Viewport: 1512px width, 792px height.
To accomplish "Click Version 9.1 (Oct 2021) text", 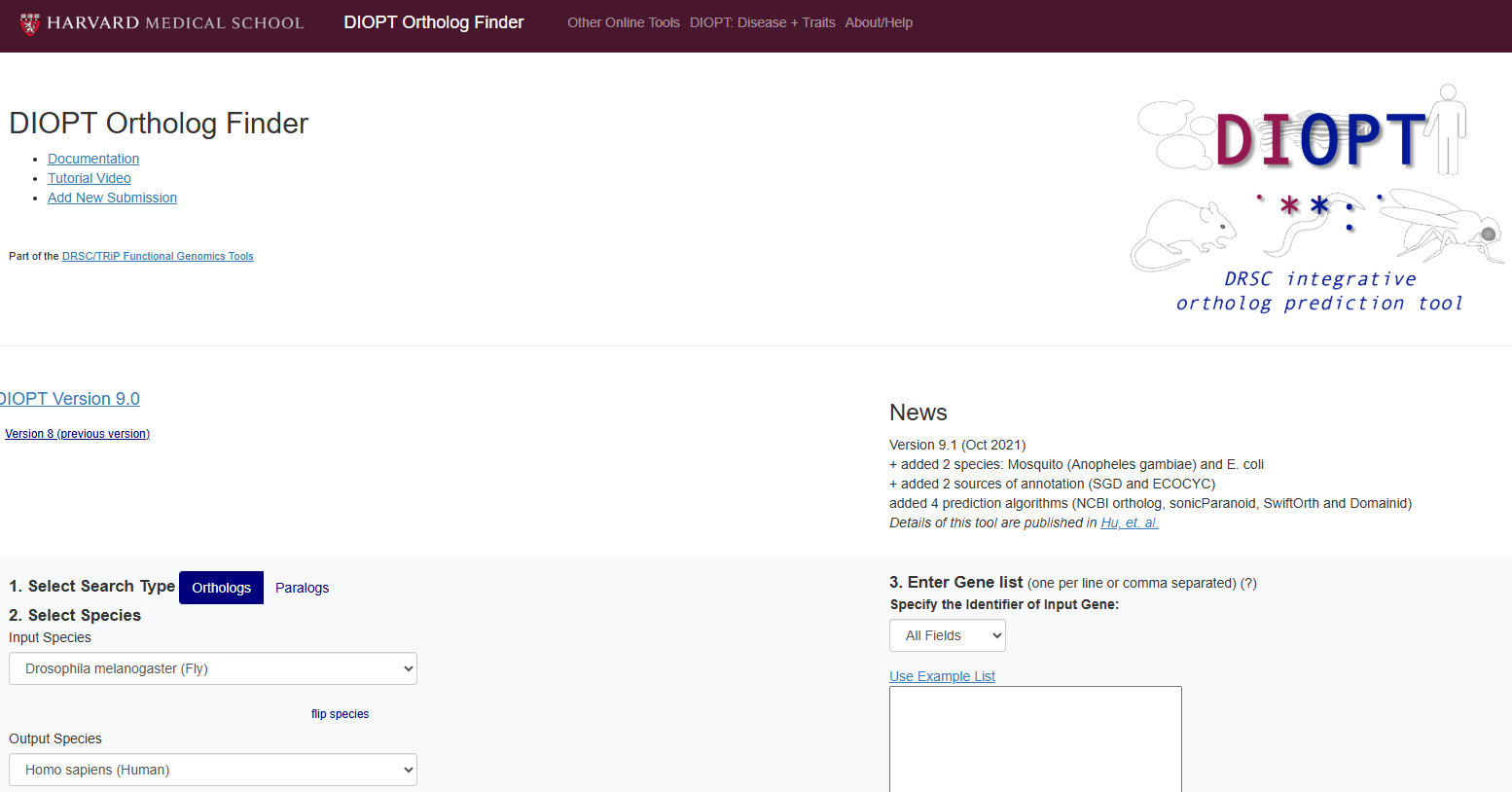I will 957,445.
